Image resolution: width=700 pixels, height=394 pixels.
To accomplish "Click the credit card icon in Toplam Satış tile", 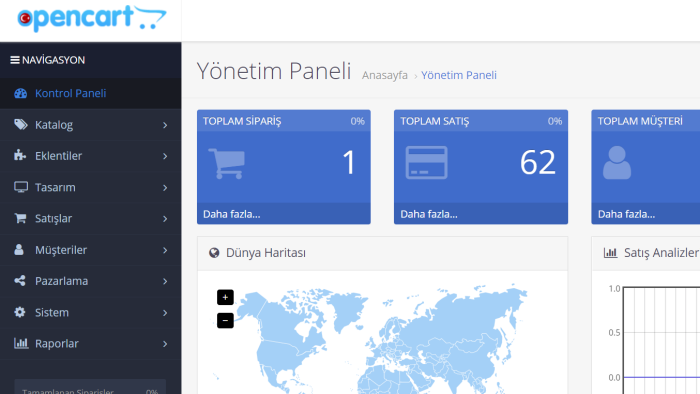I will [x=426, y=162].
